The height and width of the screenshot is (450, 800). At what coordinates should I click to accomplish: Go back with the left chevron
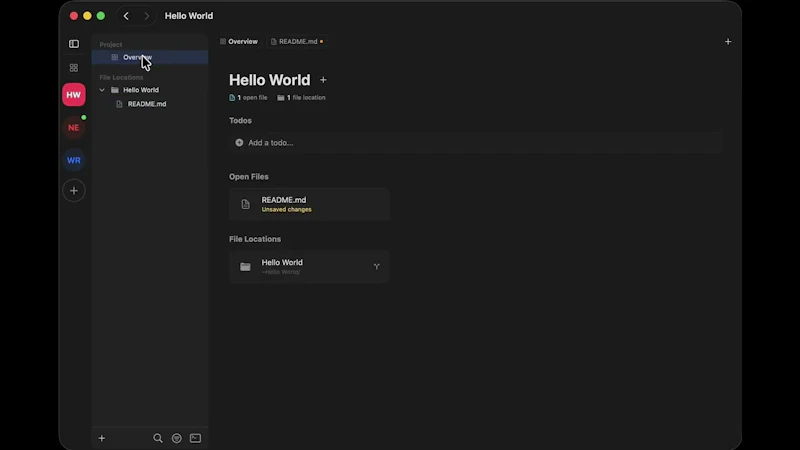point(126,16)
